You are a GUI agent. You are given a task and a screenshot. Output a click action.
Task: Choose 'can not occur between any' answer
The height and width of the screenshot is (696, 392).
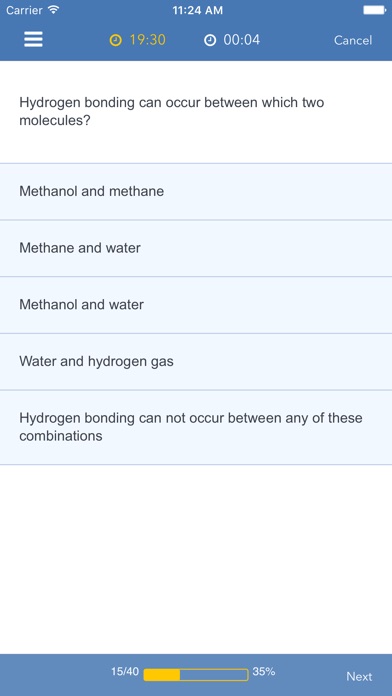pos(196,427)
